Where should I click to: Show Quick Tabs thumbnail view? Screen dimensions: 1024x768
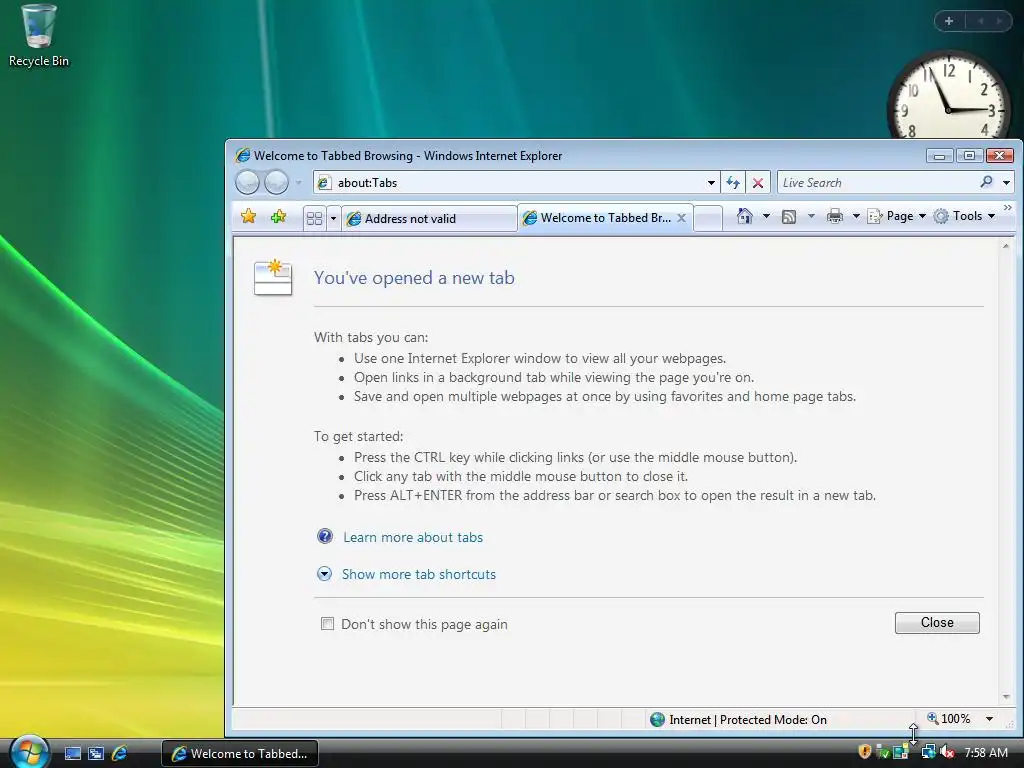[314, 218]
